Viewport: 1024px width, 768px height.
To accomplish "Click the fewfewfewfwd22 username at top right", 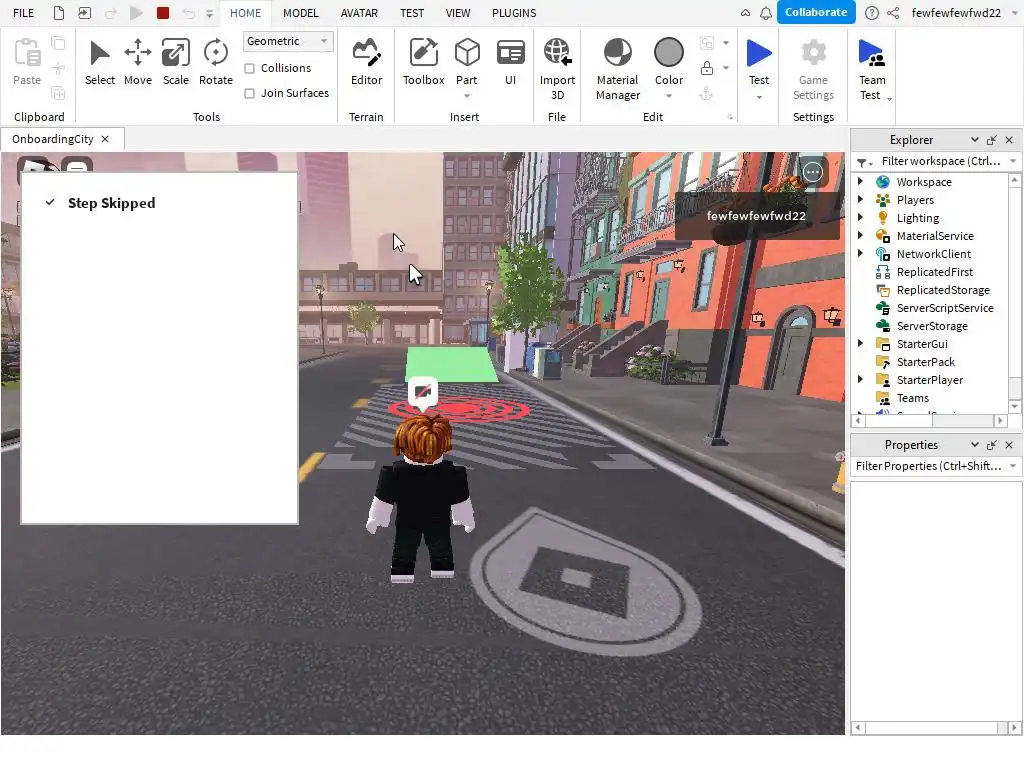I will (955, 13).
